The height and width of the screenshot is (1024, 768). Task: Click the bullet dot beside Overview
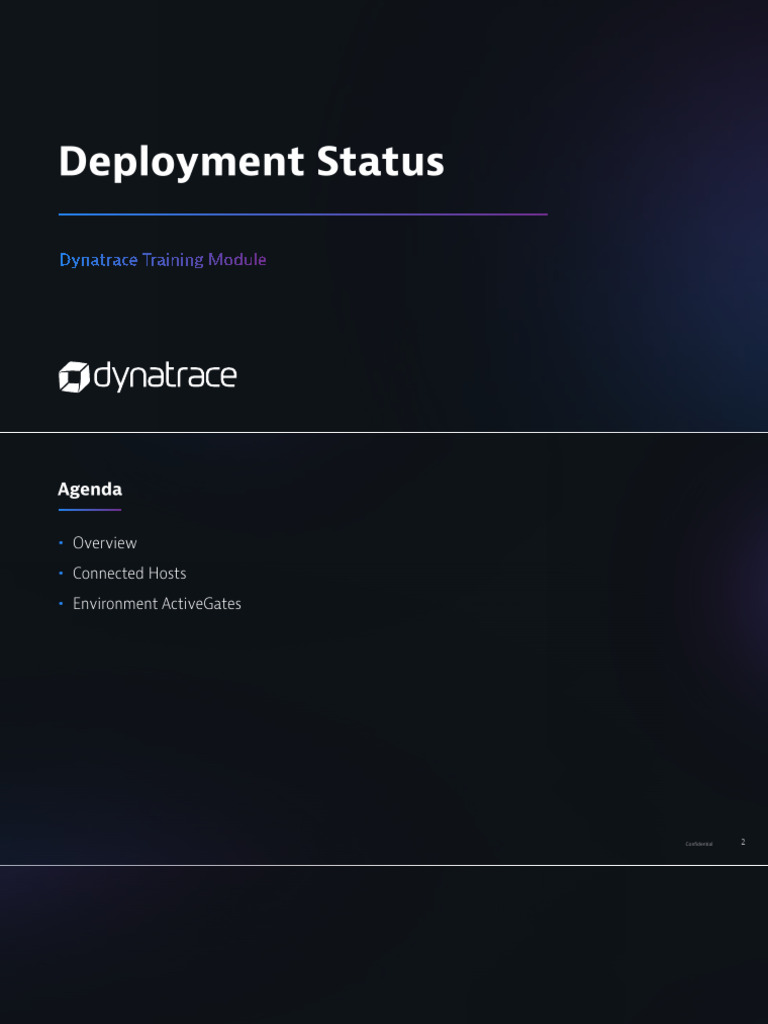(61, 543)
